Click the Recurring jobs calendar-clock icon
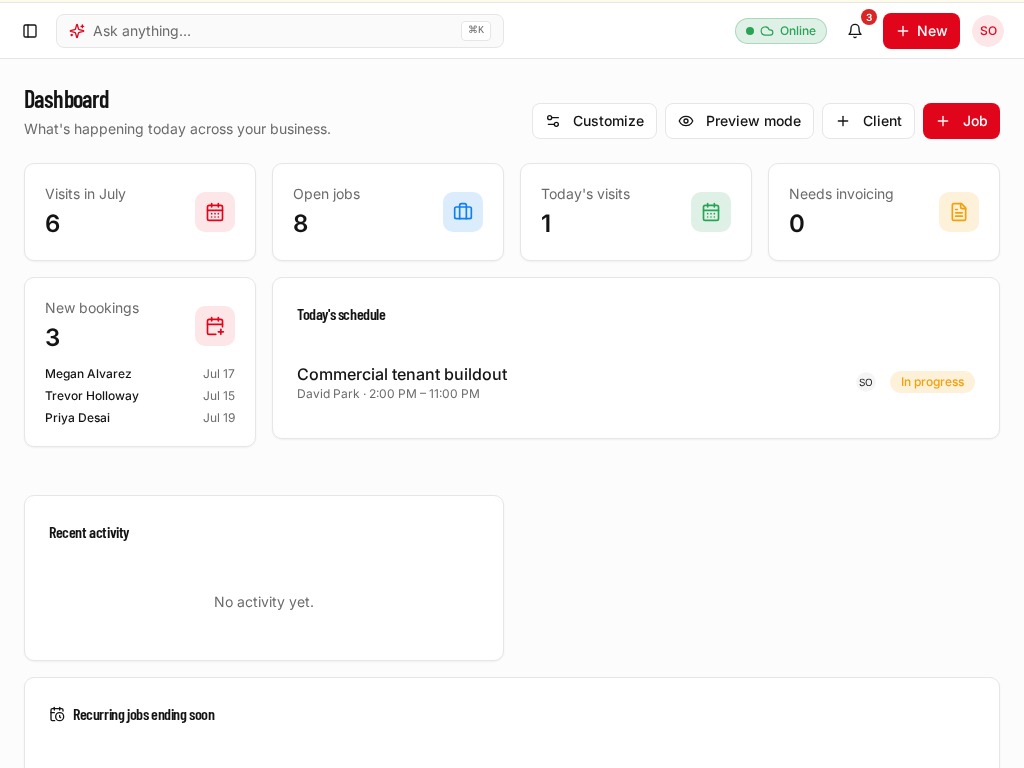Screen dimensions: 1024x768 pyautogui.click(x=57, y=714)
